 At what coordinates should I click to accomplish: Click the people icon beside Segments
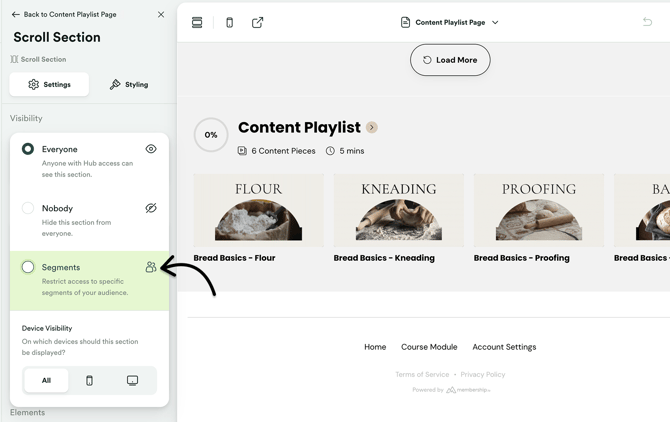(150, 267)
